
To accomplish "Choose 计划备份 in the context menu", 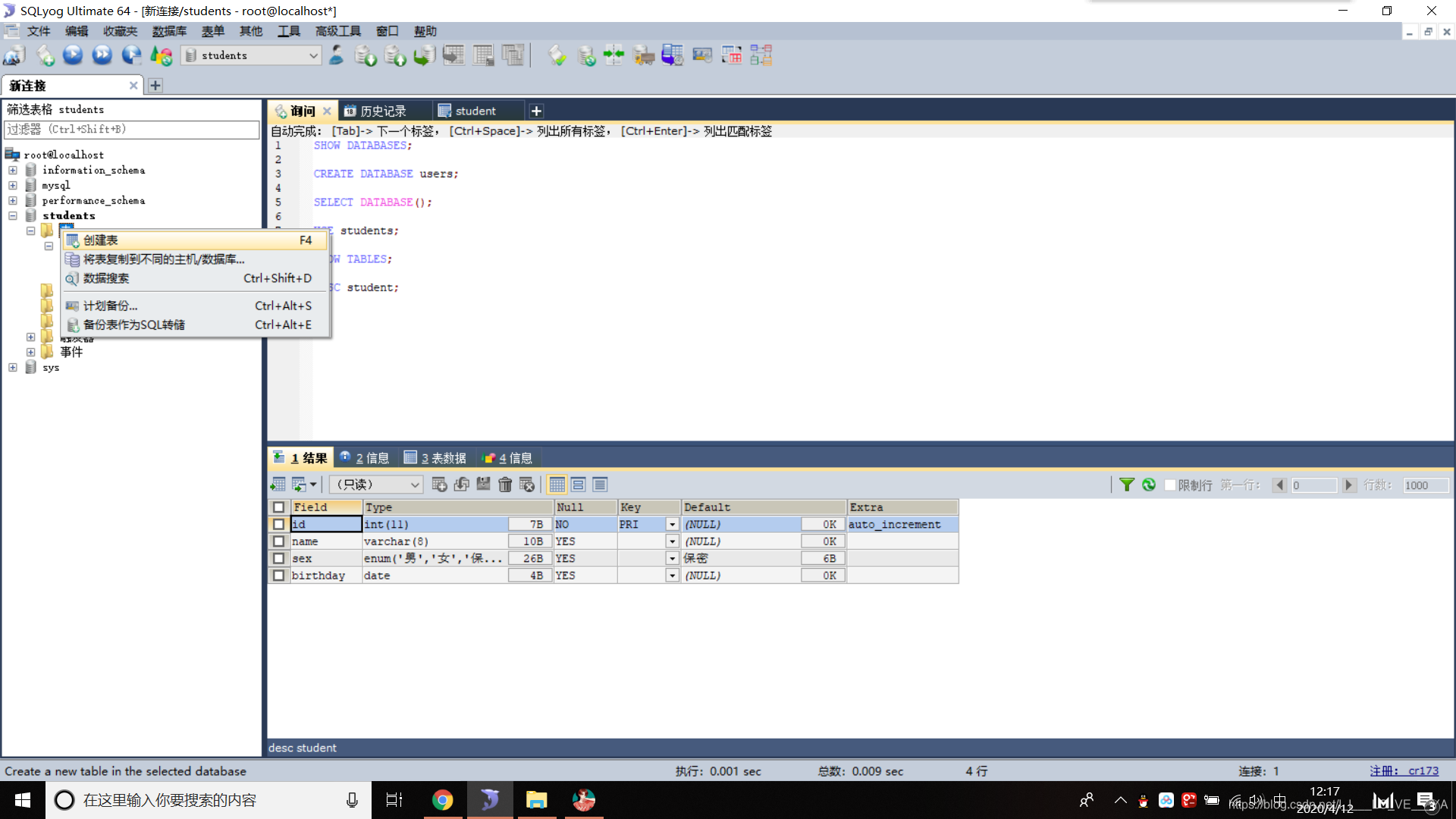I will click(x=195, y=306).
